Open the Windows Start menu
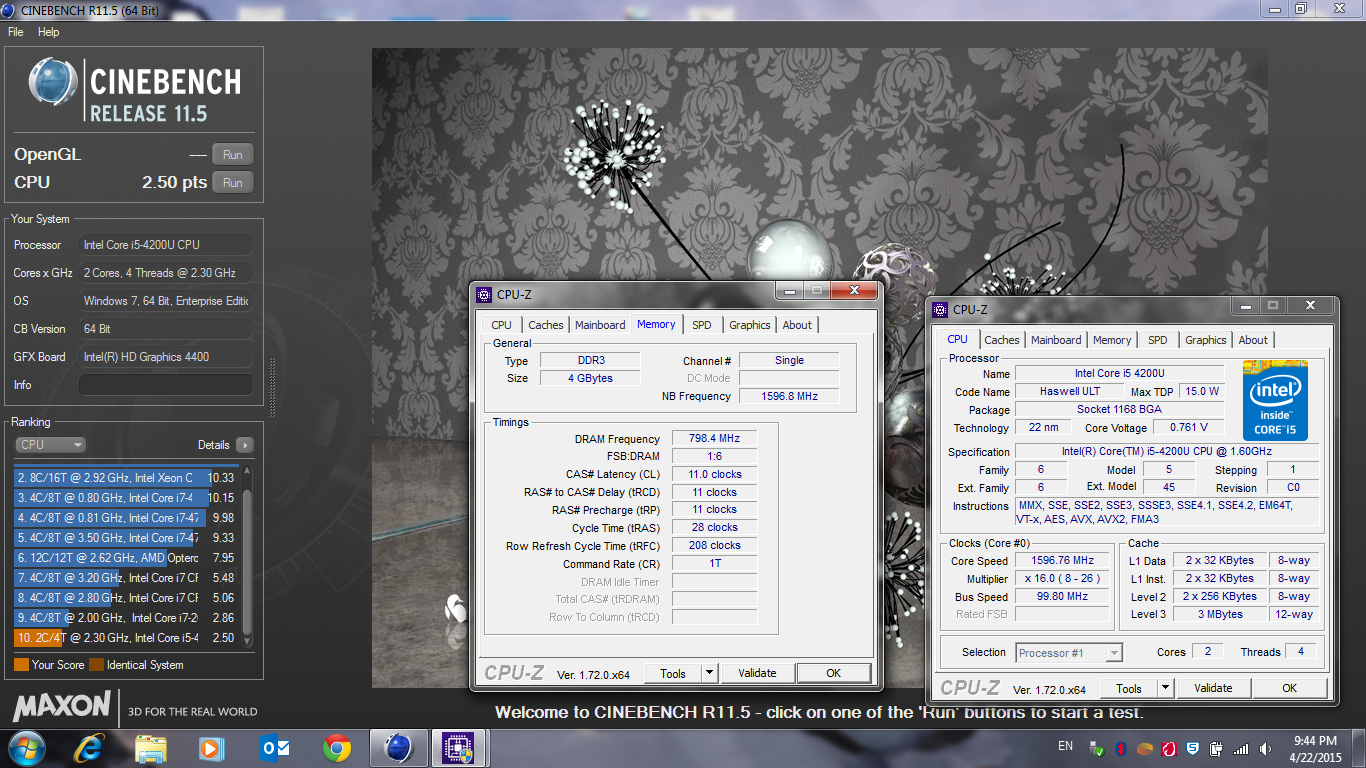This screenshot has width=1366, height=768. pos(25,748)
